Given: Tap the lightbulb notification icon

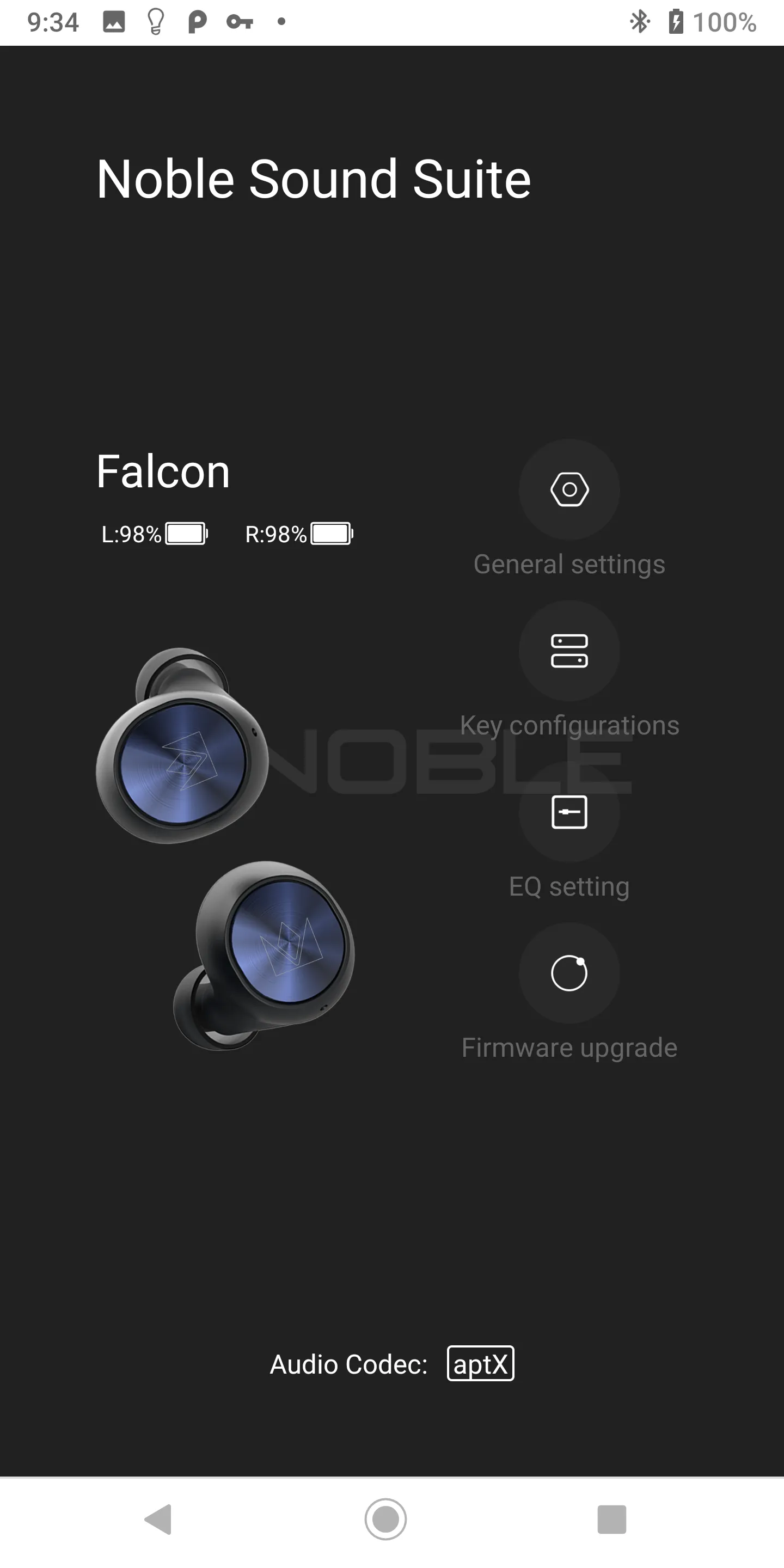Looking at the screenshot, I should point(156,22).
